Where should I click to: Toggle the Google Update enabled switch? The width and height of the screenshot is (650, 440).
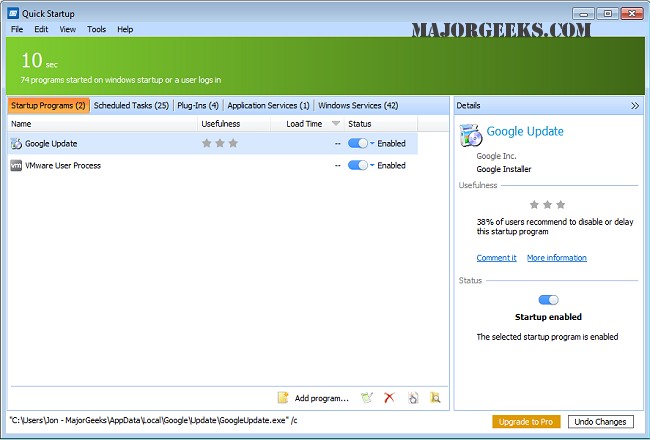(358, 143)
